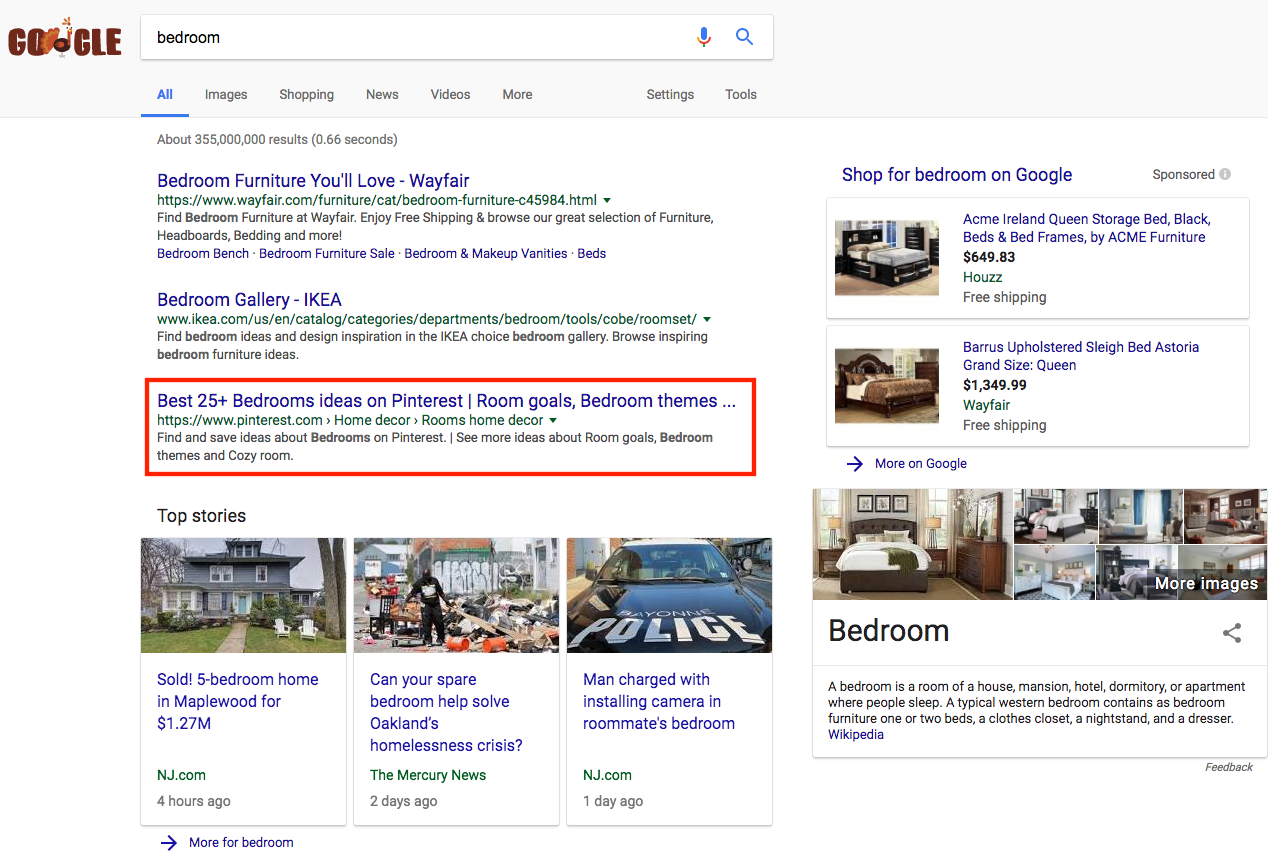Click the Google doodle logo
This screenshot has height=851, width=1268.
[65, 38]
